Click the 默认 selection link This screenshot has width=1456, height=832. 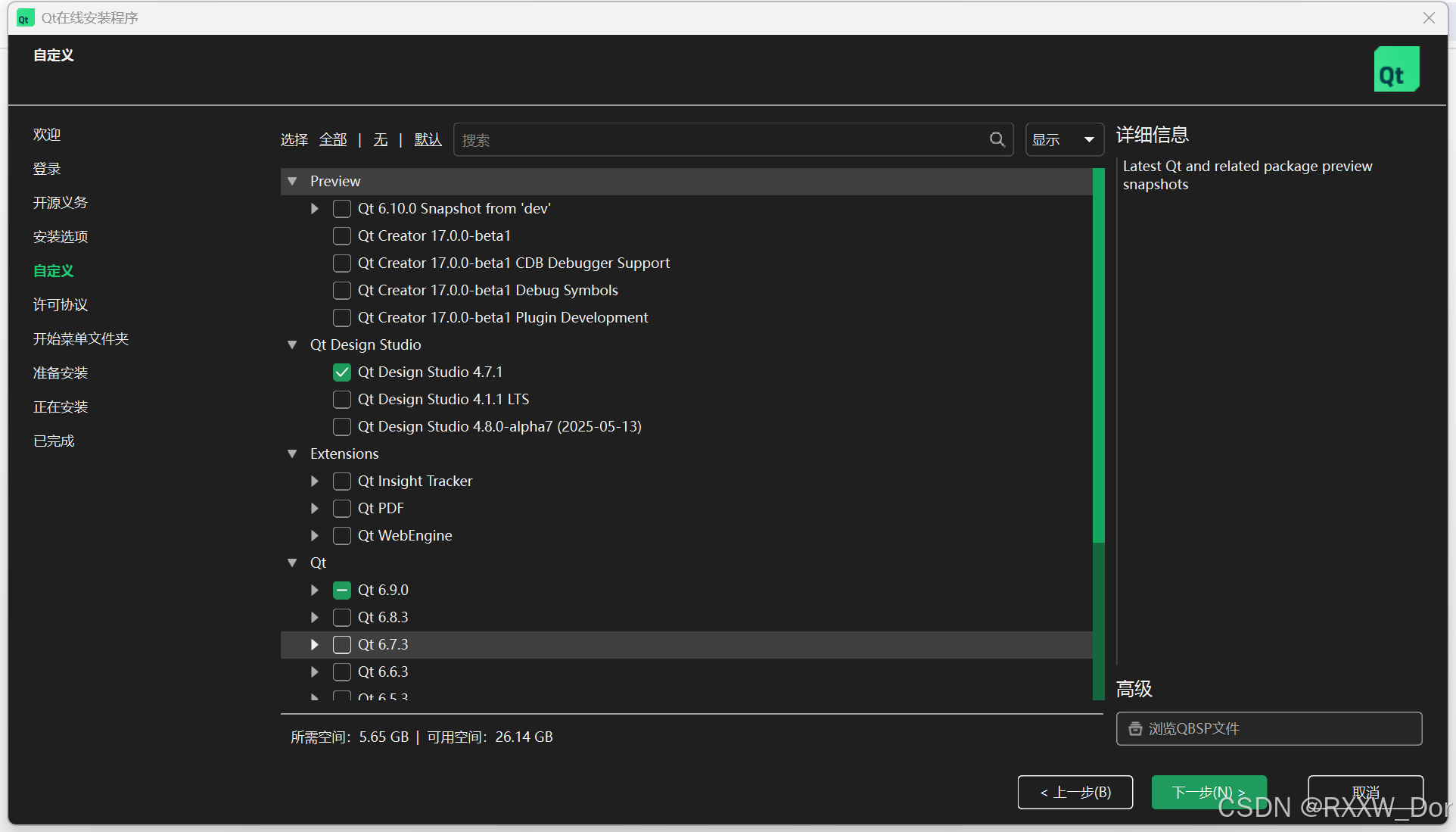click(x=428, y=139)
